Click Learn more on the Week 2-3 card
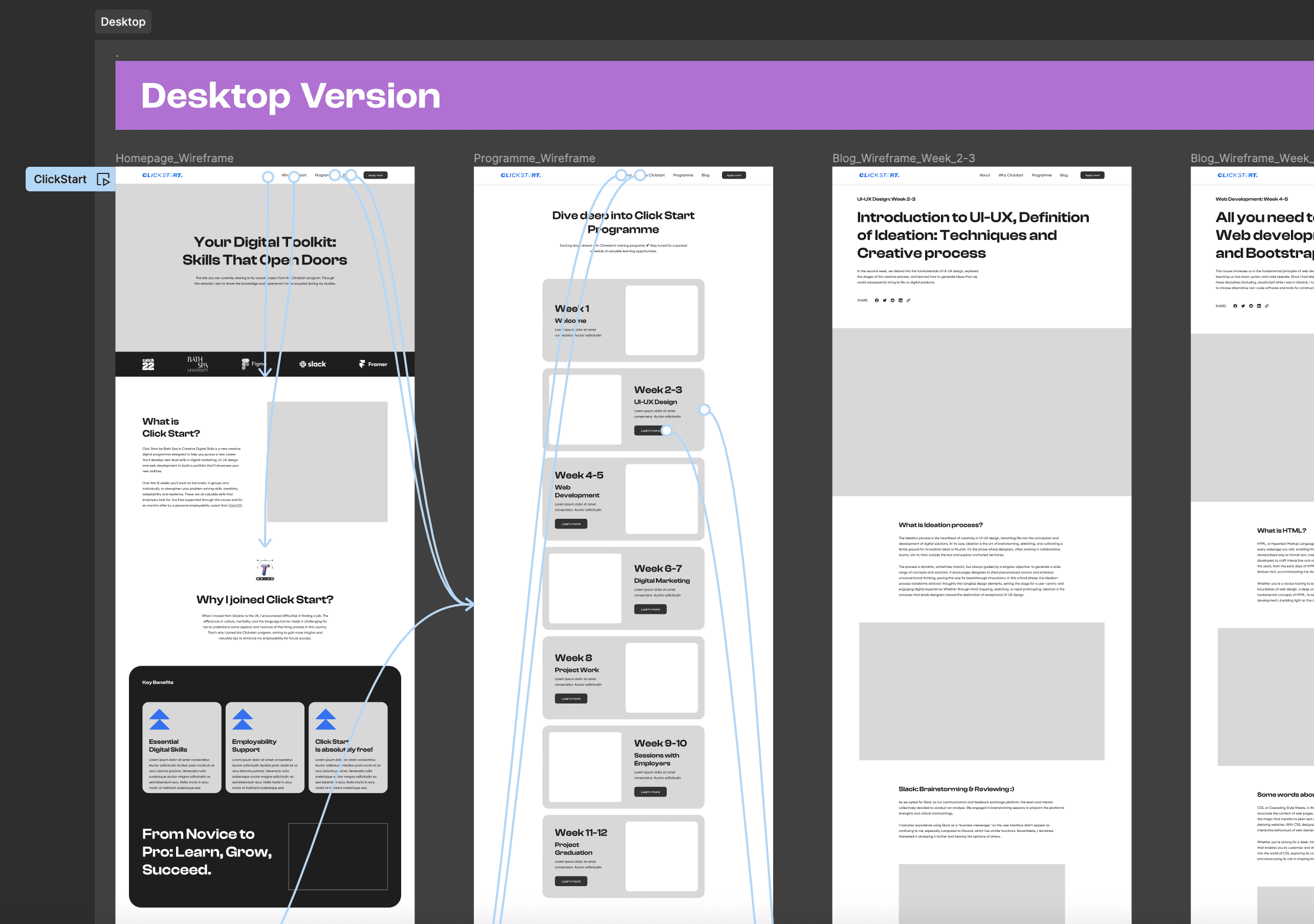Viewport: 1314px width, 924px height. point(650,431)
